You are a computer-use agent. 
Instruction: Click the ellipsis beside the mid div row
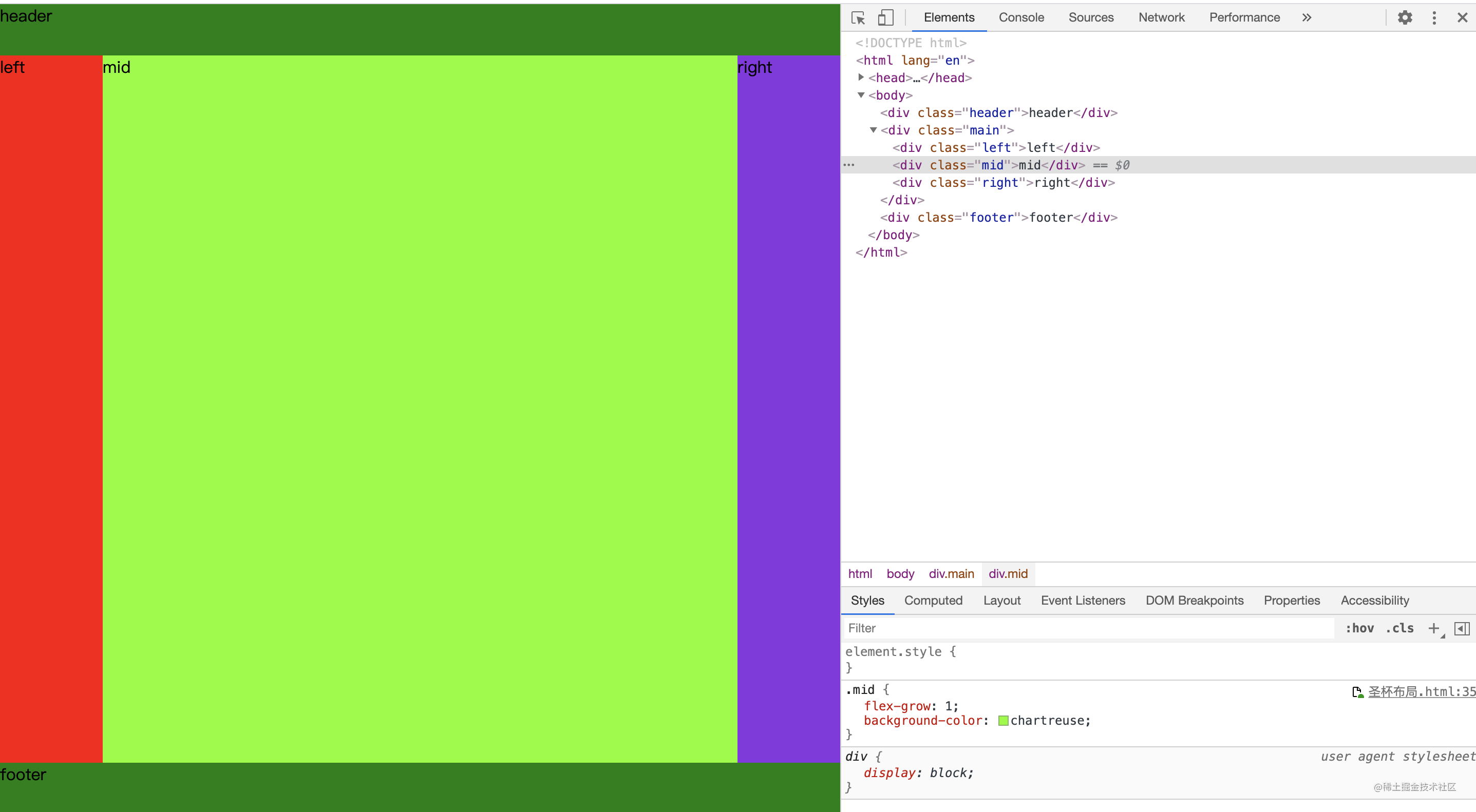(x=849, y=165)
